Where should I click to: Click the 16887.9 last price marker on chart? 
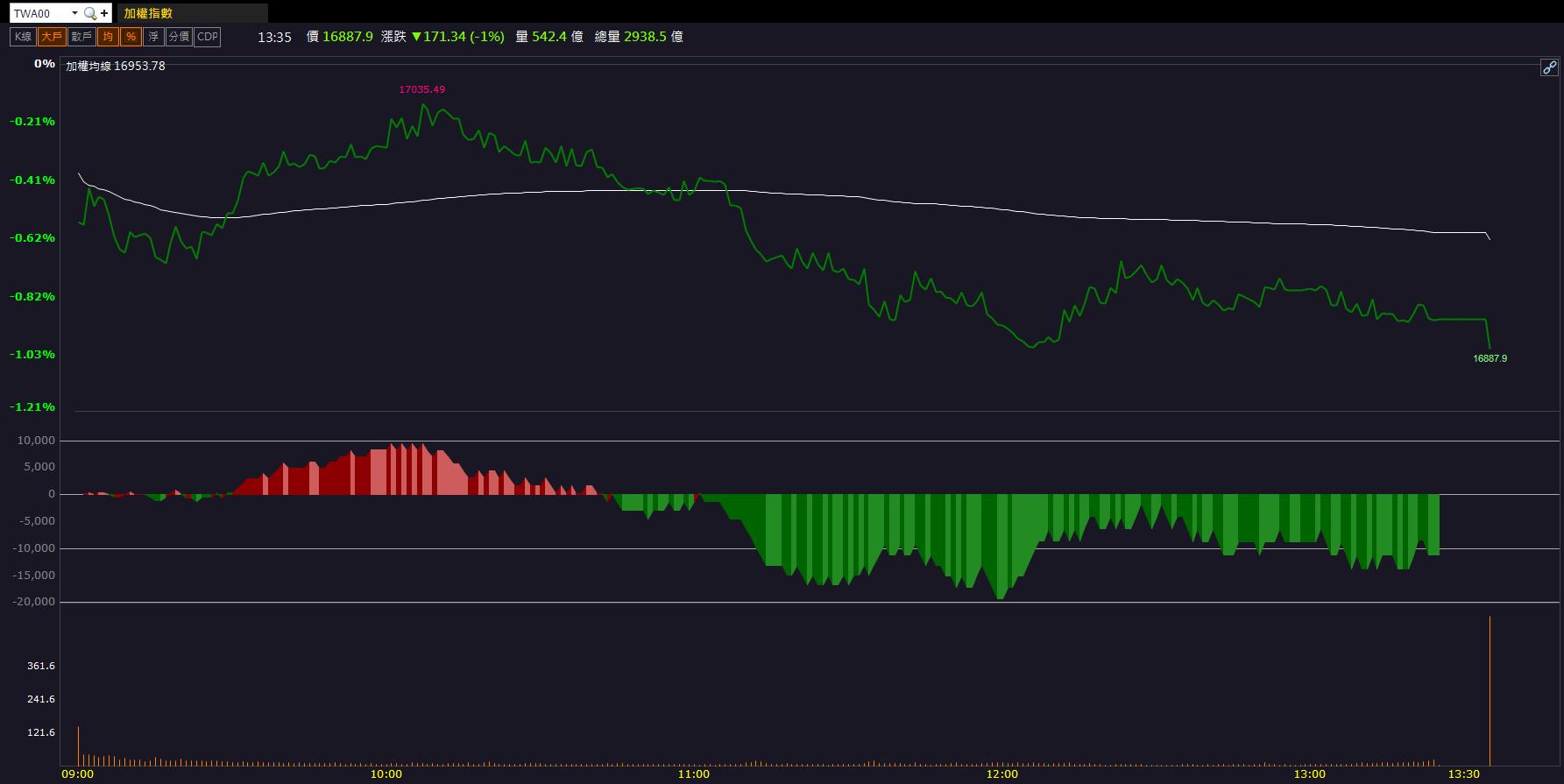pos(1490,358)
